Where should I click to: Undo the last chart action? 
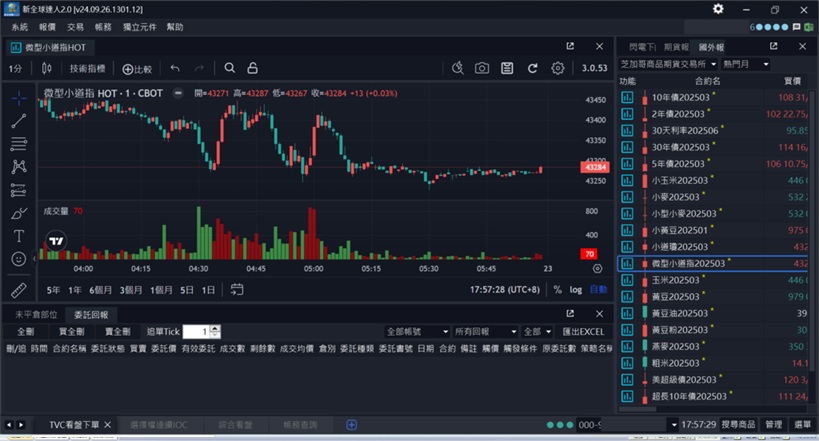click(x=175, y=68)
